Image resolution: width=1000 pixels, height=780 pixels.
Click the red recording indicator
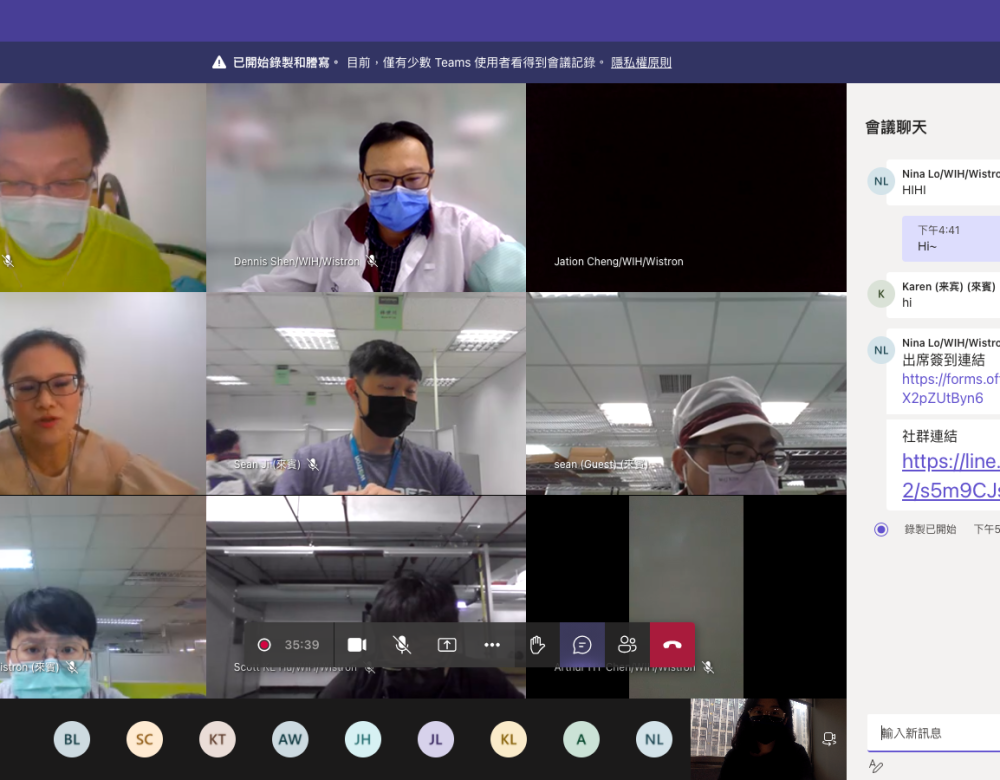point(264,645)
